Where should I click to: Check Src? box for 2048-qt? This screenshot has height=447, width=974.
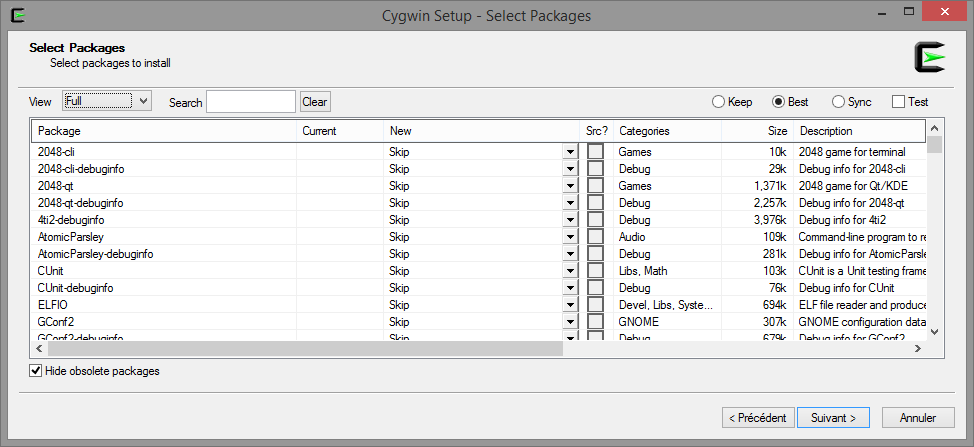click(x=596, y=186)
